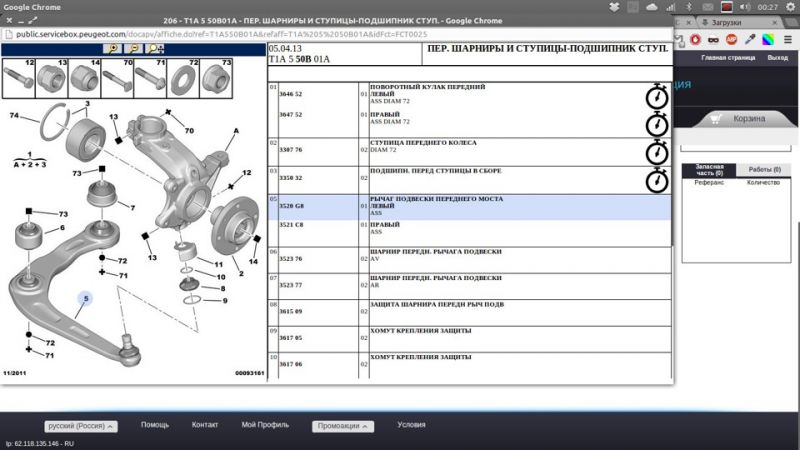
Task: Zoom out of the parts diagram
Action: tap(133, 48)
